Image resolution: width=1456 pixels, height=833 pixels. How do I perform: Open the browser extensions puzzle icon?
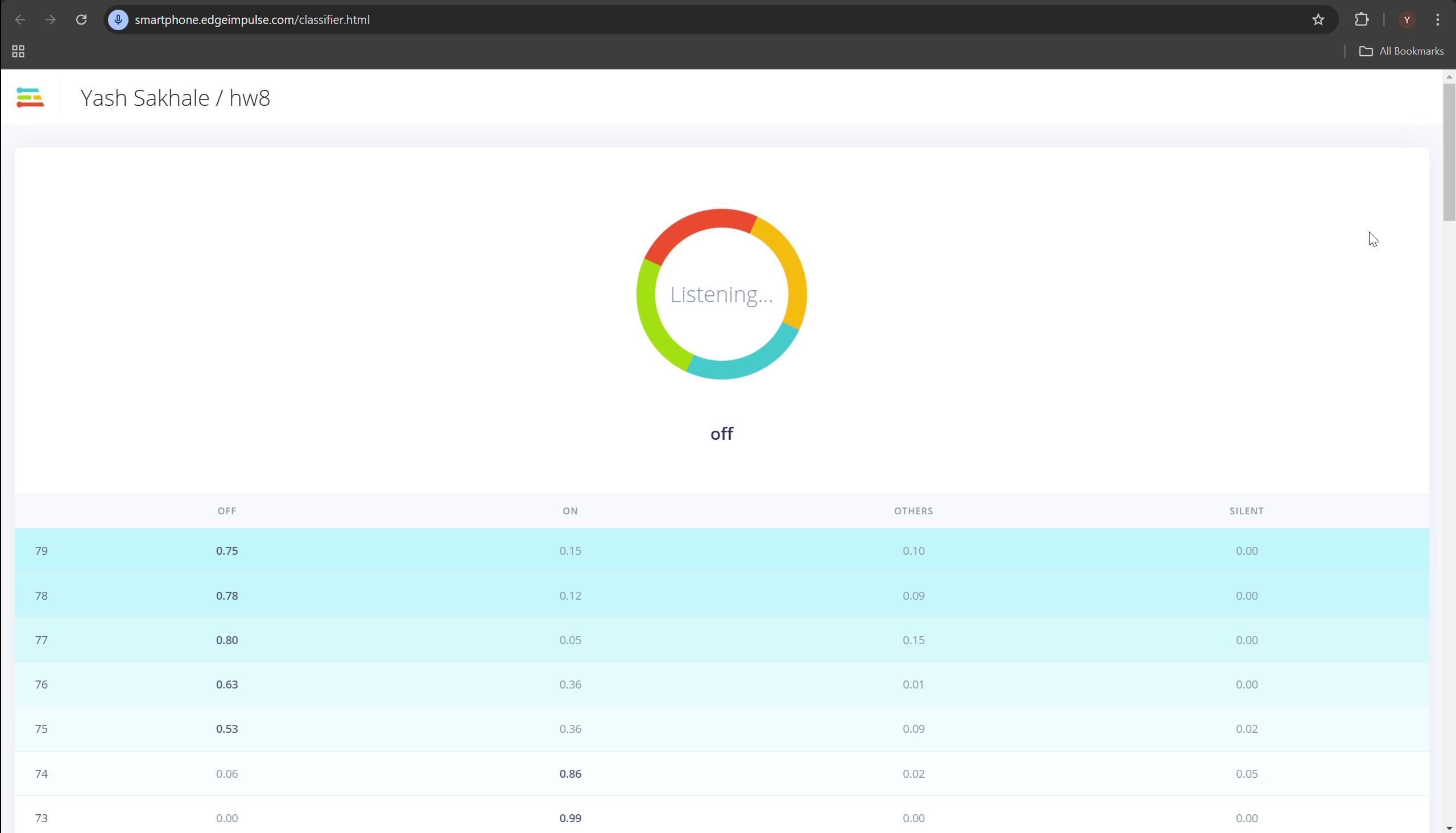pyautogui.click(x=1362, y=20)
